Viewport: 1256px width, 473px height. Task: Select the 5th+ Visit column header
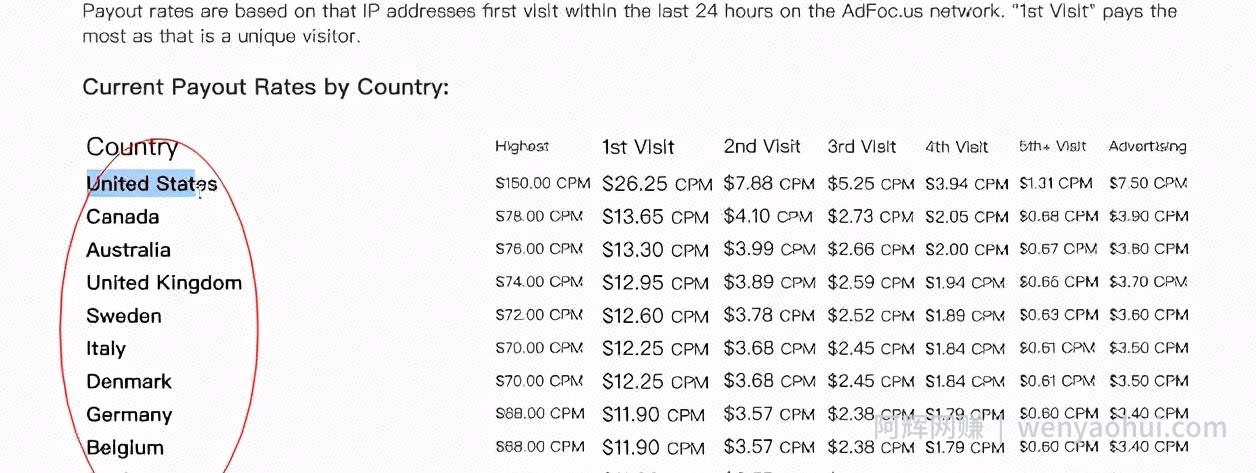1053,147
